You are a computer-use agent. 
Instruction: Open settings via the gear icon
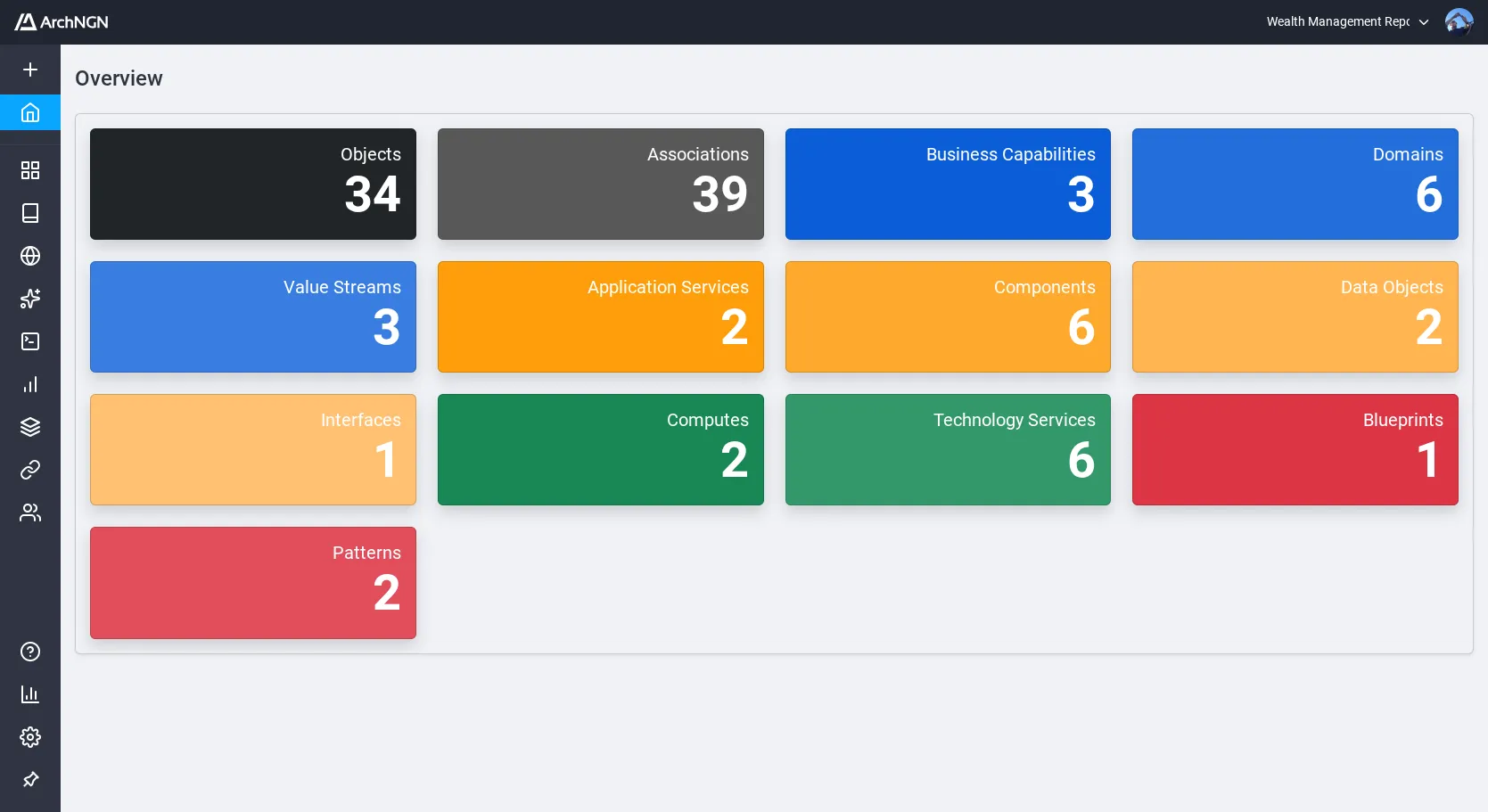[29, 737]
